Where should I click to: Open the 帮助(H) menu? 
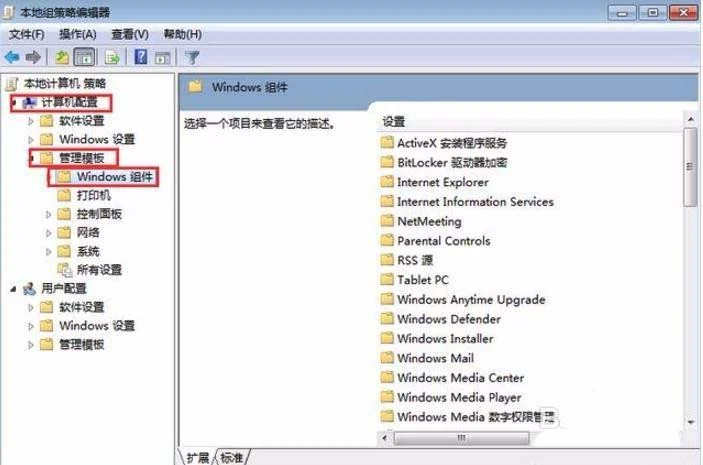click(x=182, y=34)
